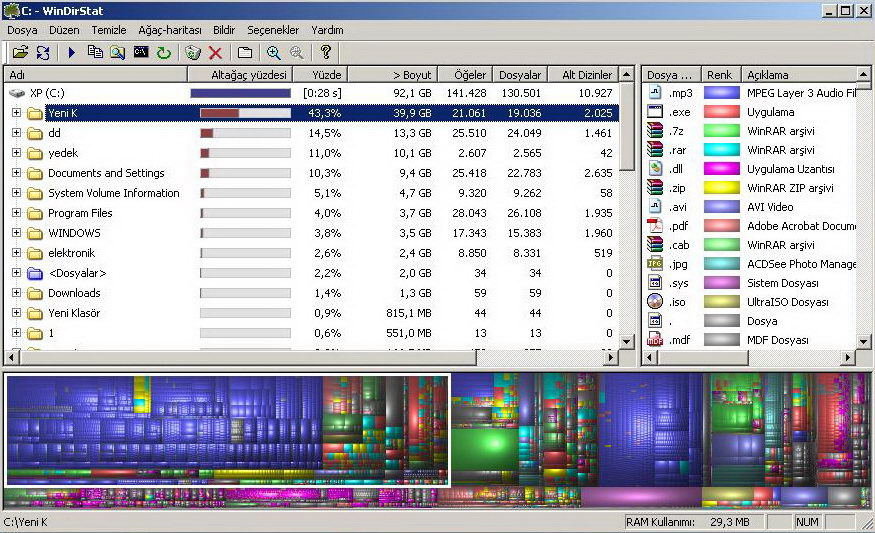
Task: Click the XP (C:) drive icon
Action: click(17, 93)
